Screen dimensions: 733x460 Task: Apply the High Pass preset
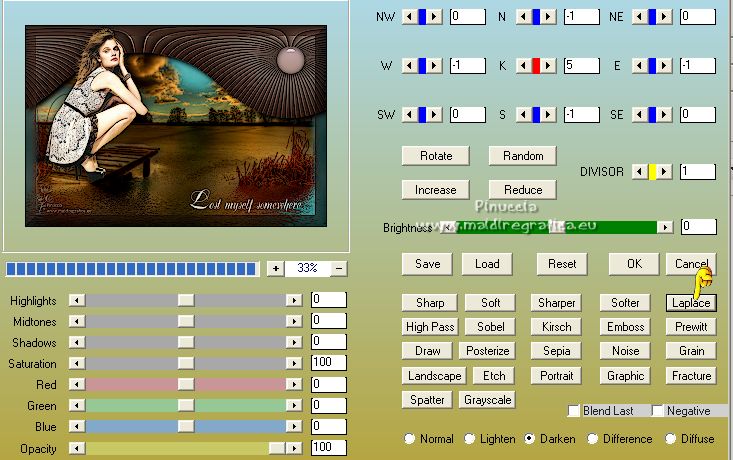tap(430, 327)
